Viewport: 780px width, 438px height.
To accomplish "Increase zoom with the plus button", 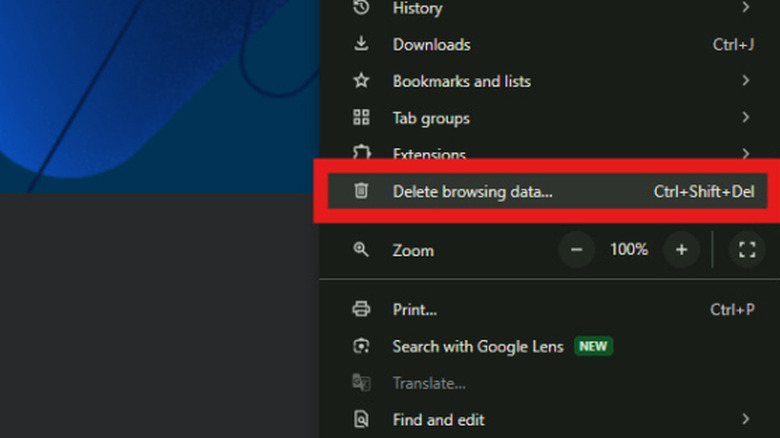I will [x=681, y=250].
